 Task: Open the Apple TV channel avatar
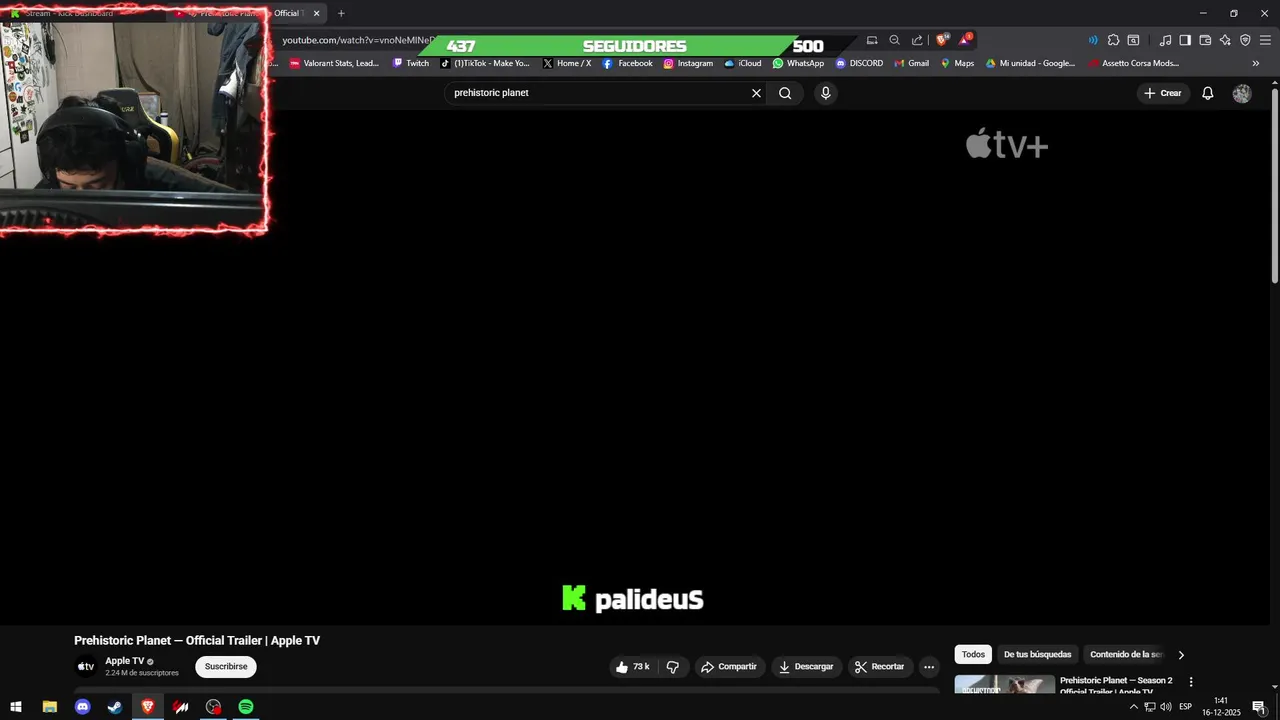pyautogui.click(x=86, y=667)
